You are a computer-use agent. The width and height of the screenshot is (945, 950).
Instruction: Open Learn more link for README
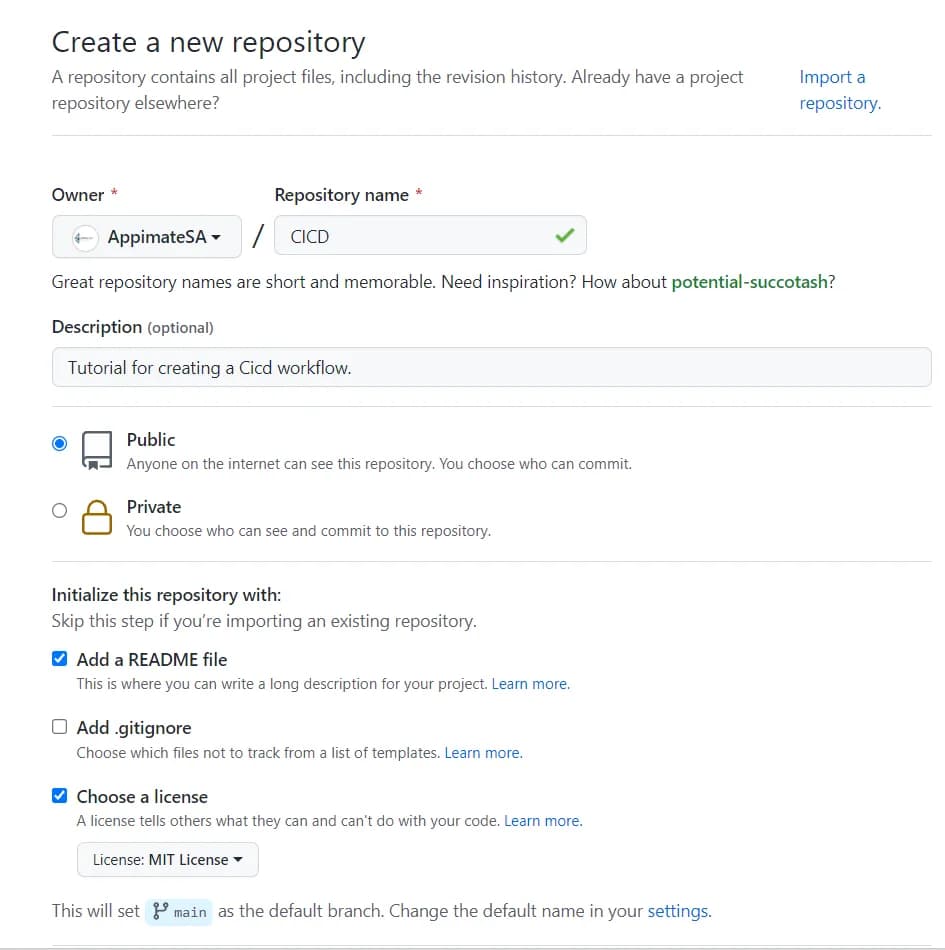coord(530,684)
